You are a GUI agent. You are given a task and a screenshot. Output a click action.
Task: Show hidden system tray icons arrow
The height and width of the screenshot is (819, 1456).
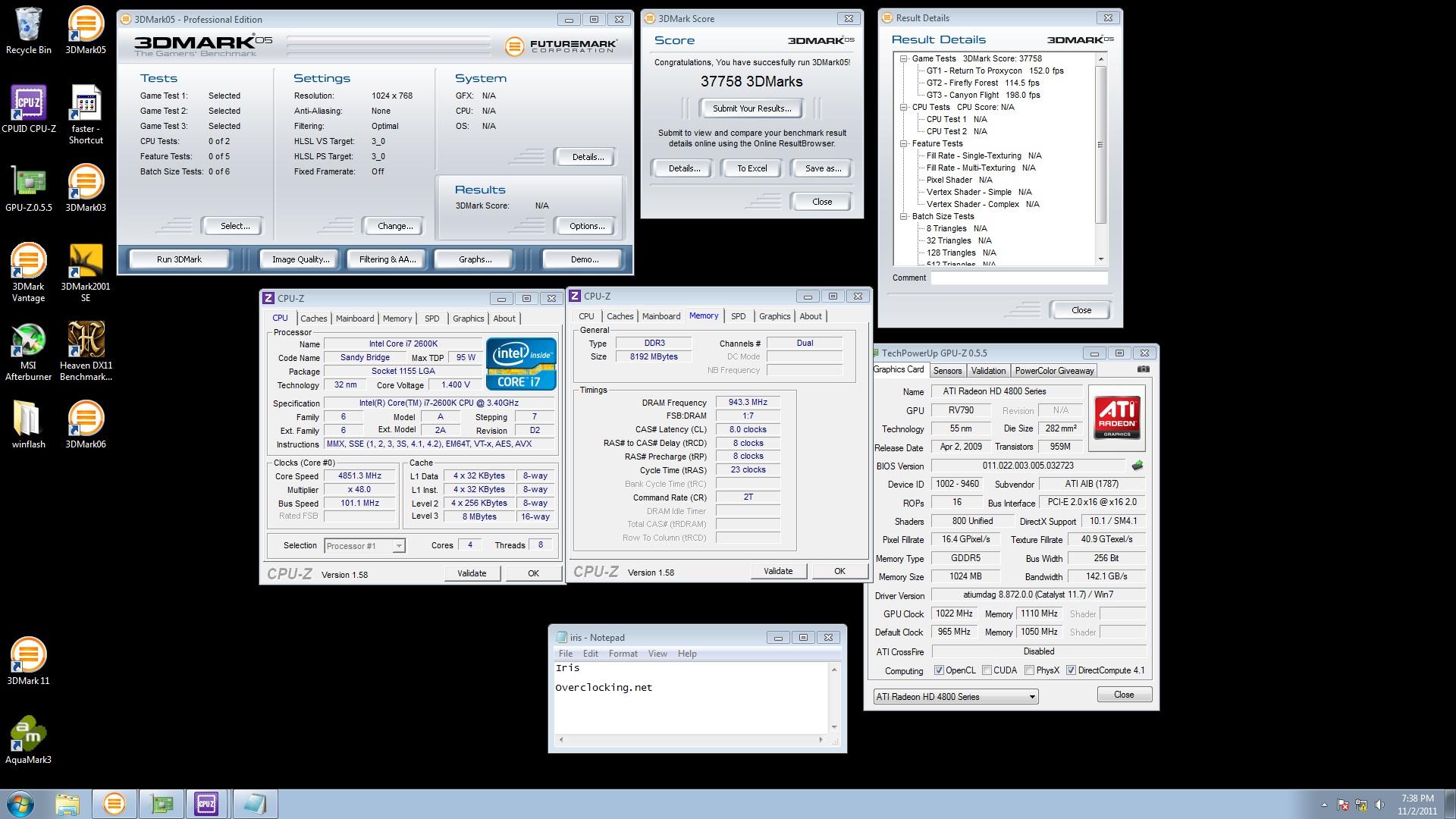point(1324,805)
